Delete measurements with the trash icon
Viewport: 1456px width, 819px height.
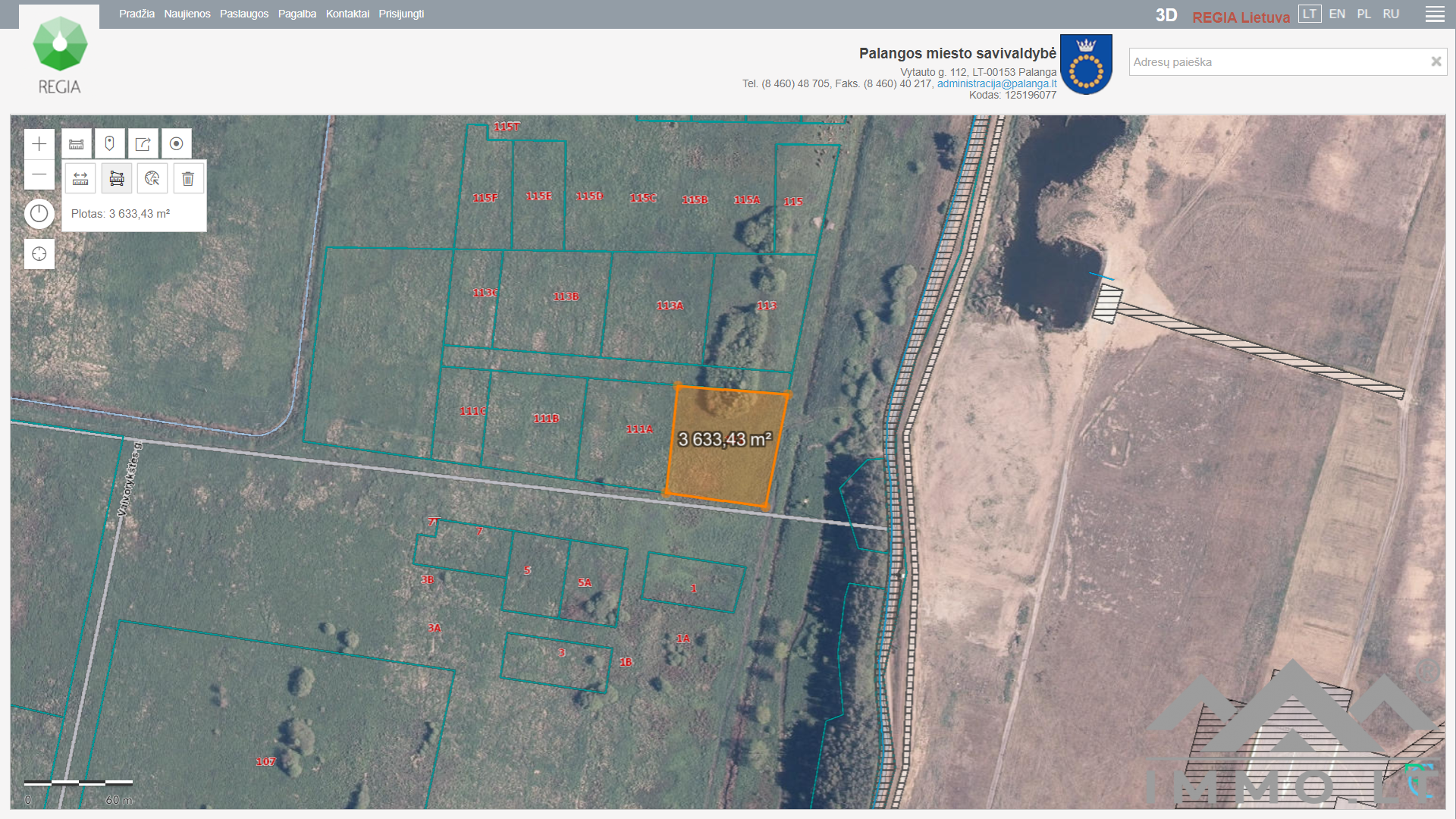[188, 179]
